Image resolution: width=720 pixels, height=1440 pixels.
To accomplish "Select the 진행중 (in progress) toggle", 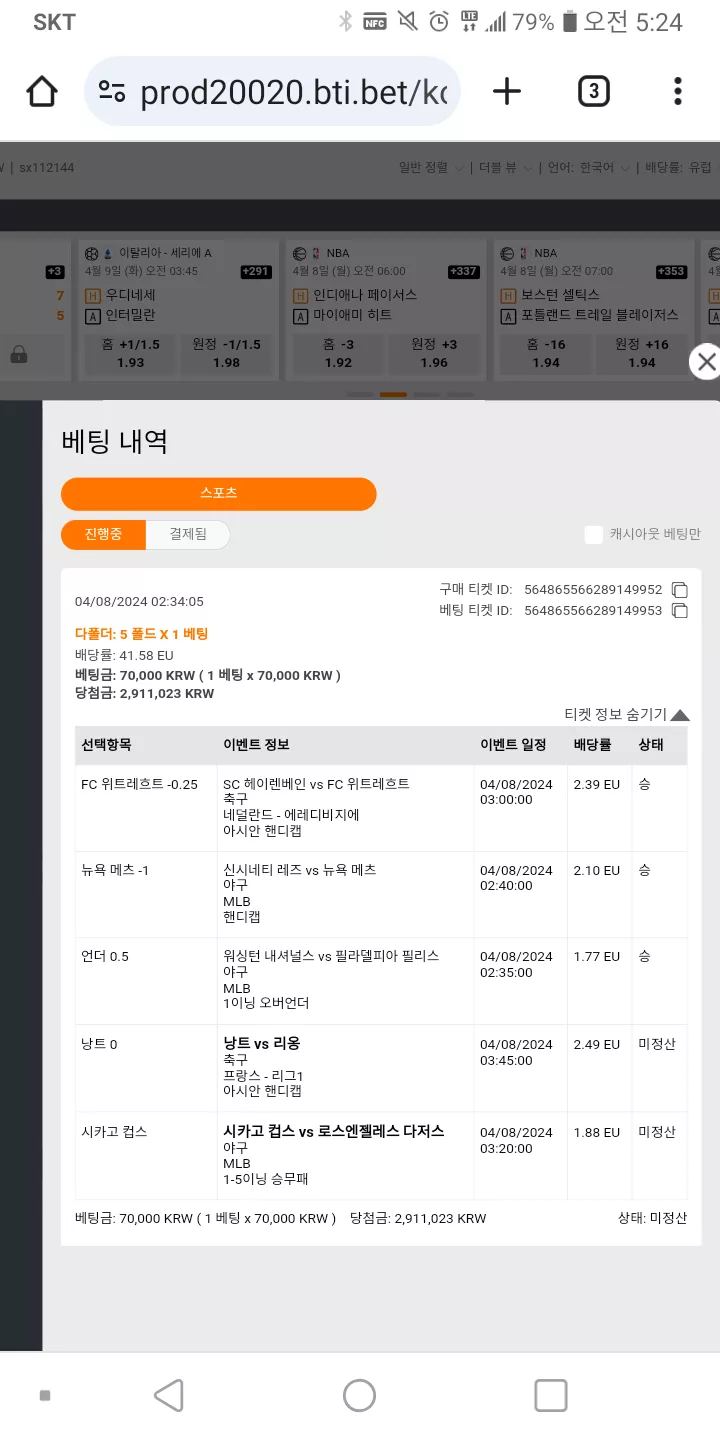I will (103, 534).
